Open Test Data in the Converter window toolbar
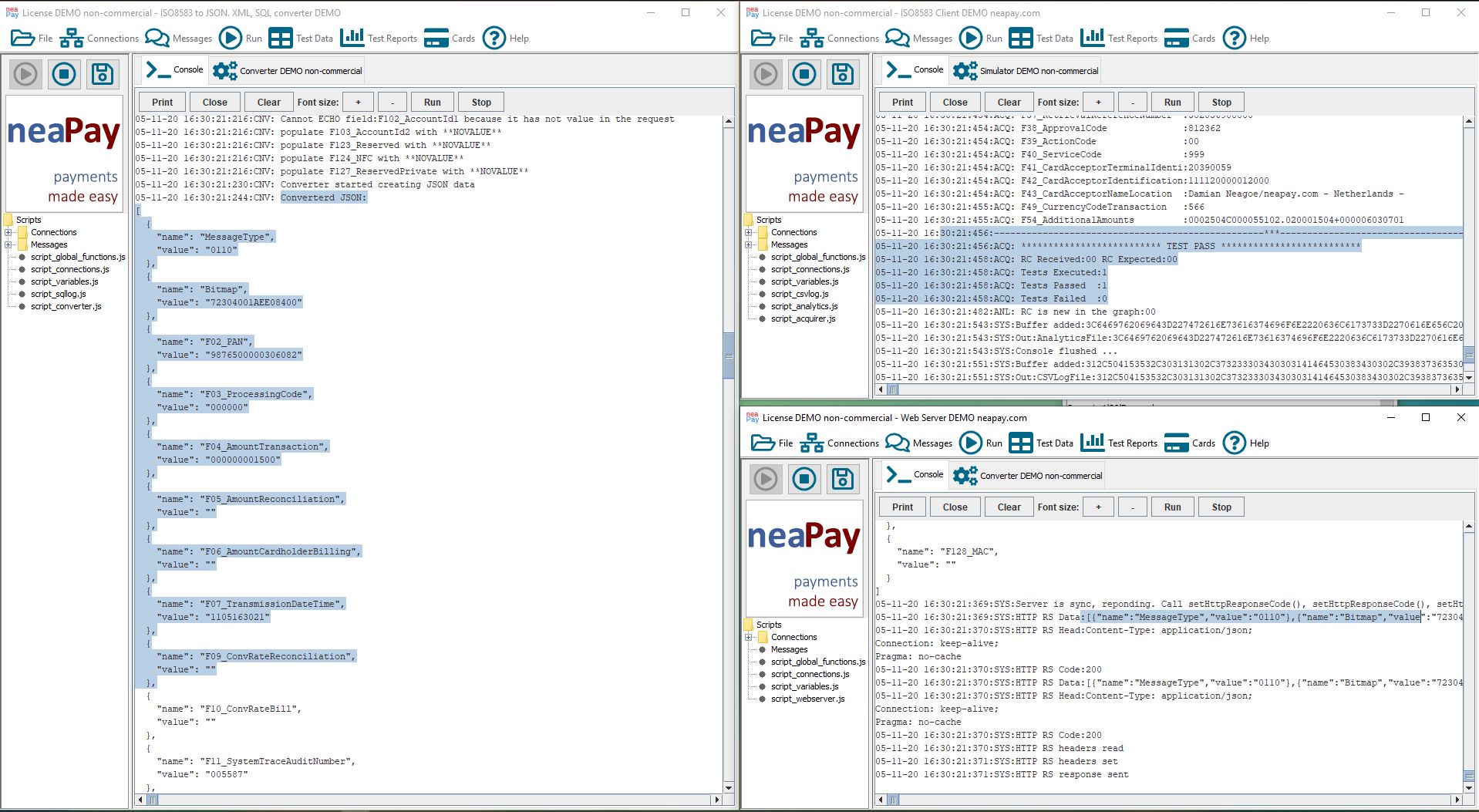Viewport: 1479px width, 812px height. point(301,38)
